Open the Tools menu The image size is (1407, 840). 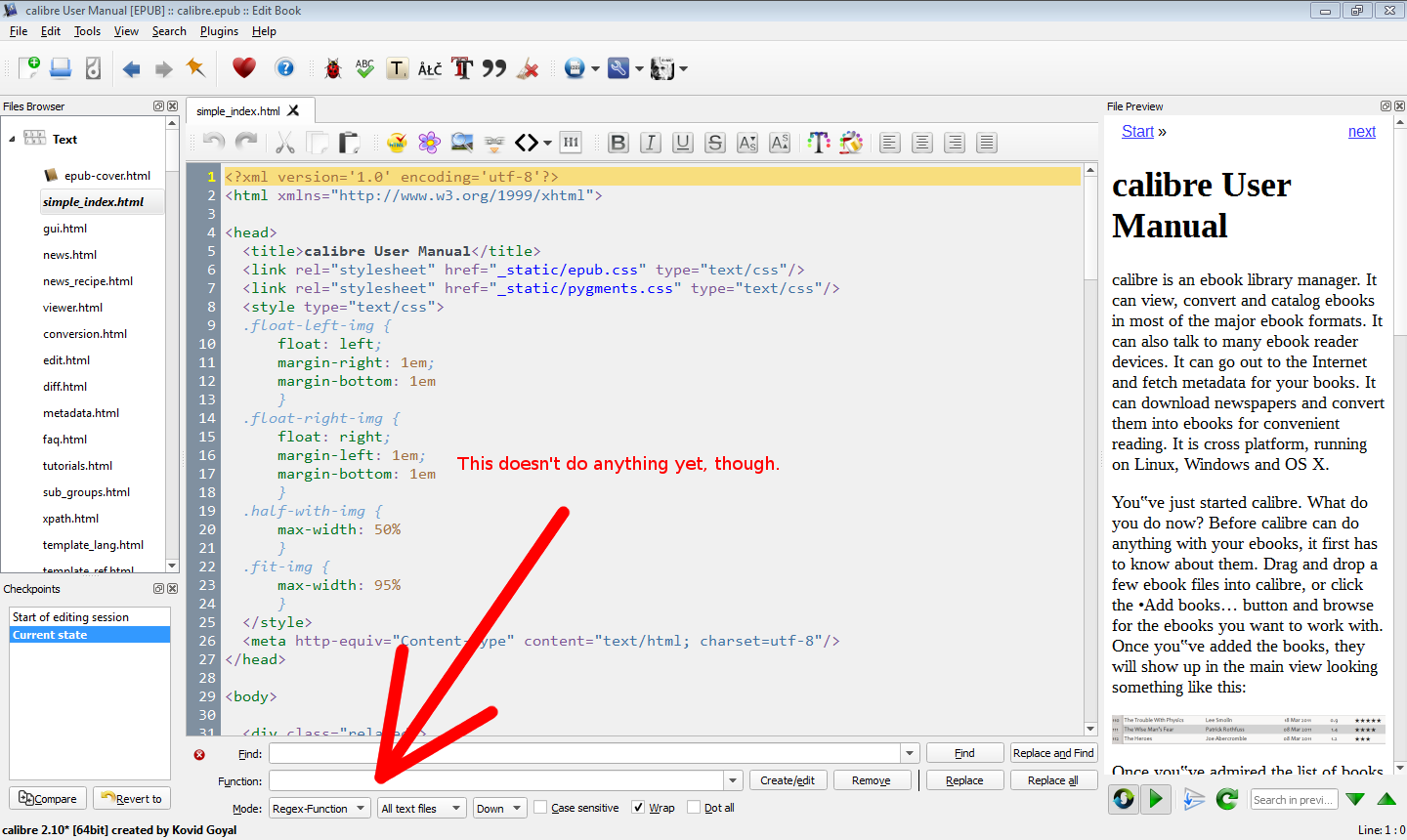coord(88,31)
